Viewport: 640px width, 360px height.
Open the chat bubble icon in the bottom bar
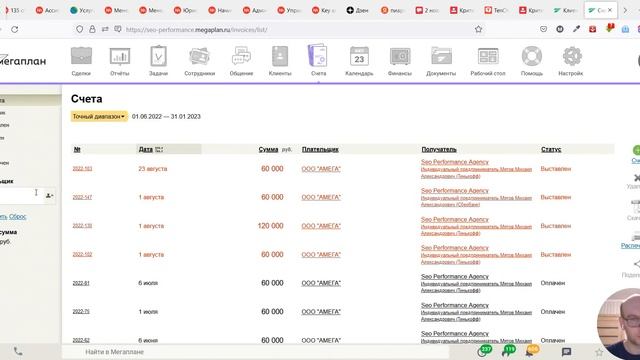point(566,352)
